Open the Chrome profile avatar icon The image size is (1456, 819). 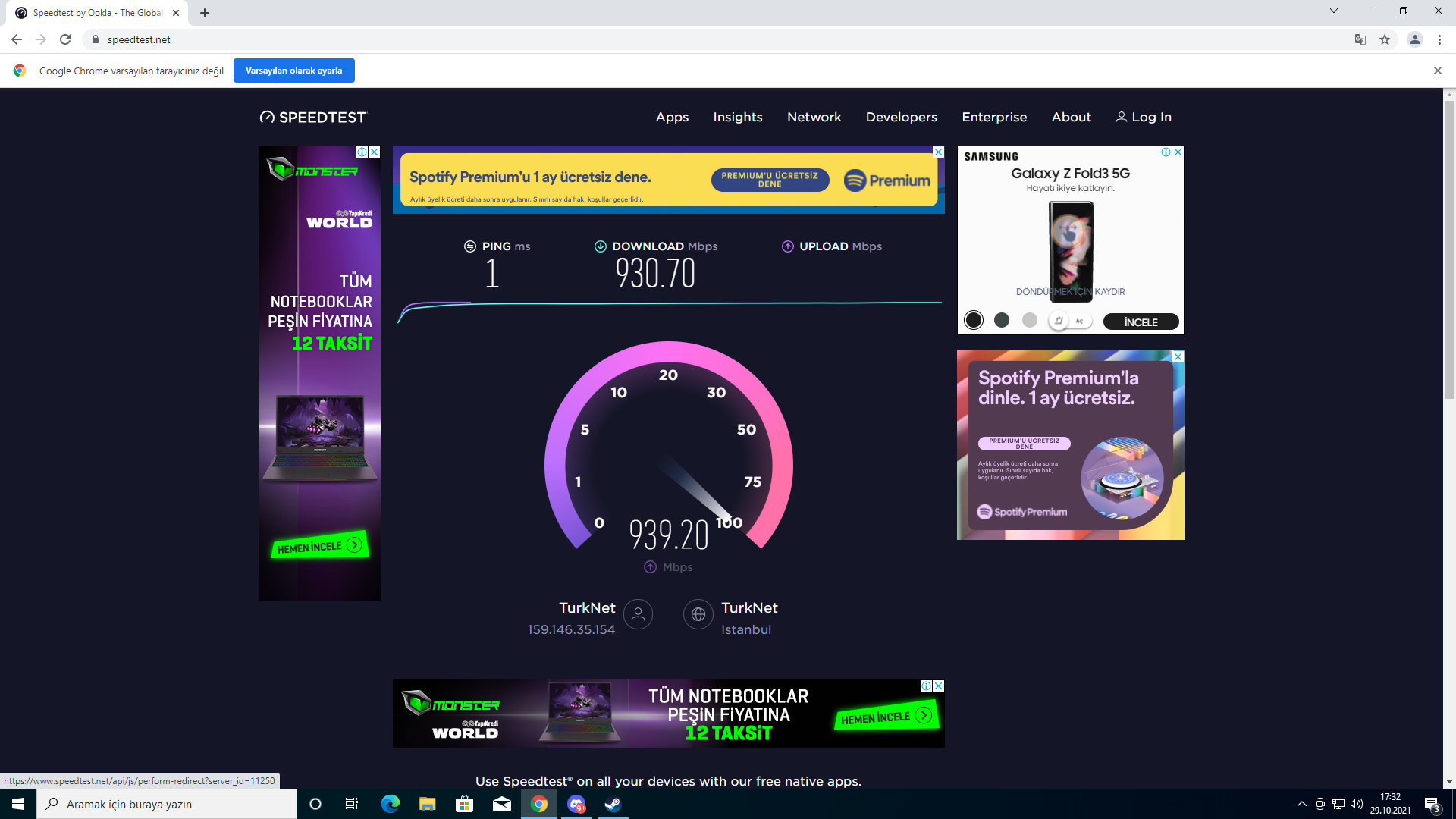[1414, 39]
